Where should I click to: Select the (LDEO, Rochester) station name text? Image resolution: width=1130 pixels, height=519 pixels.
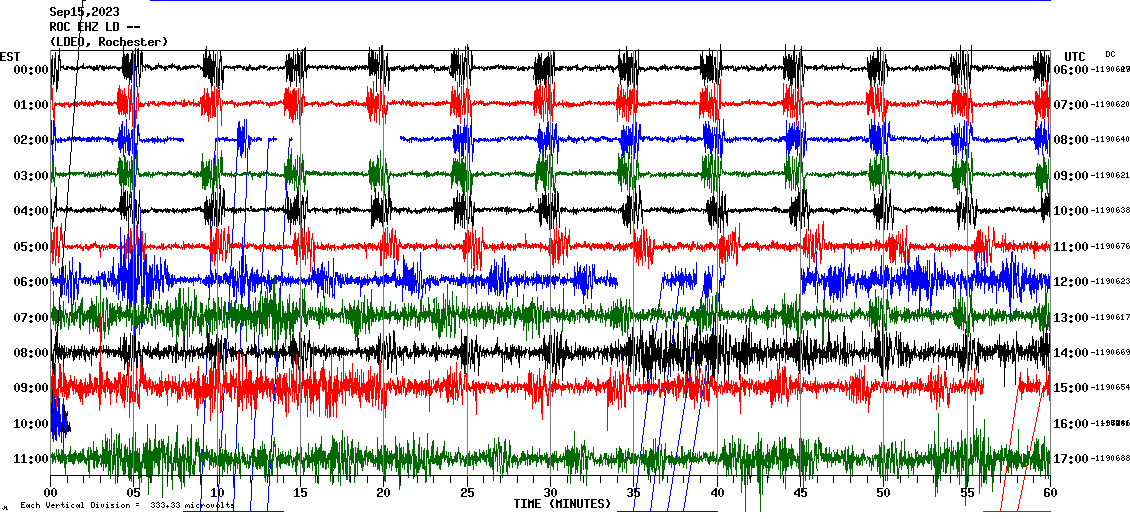109,41
